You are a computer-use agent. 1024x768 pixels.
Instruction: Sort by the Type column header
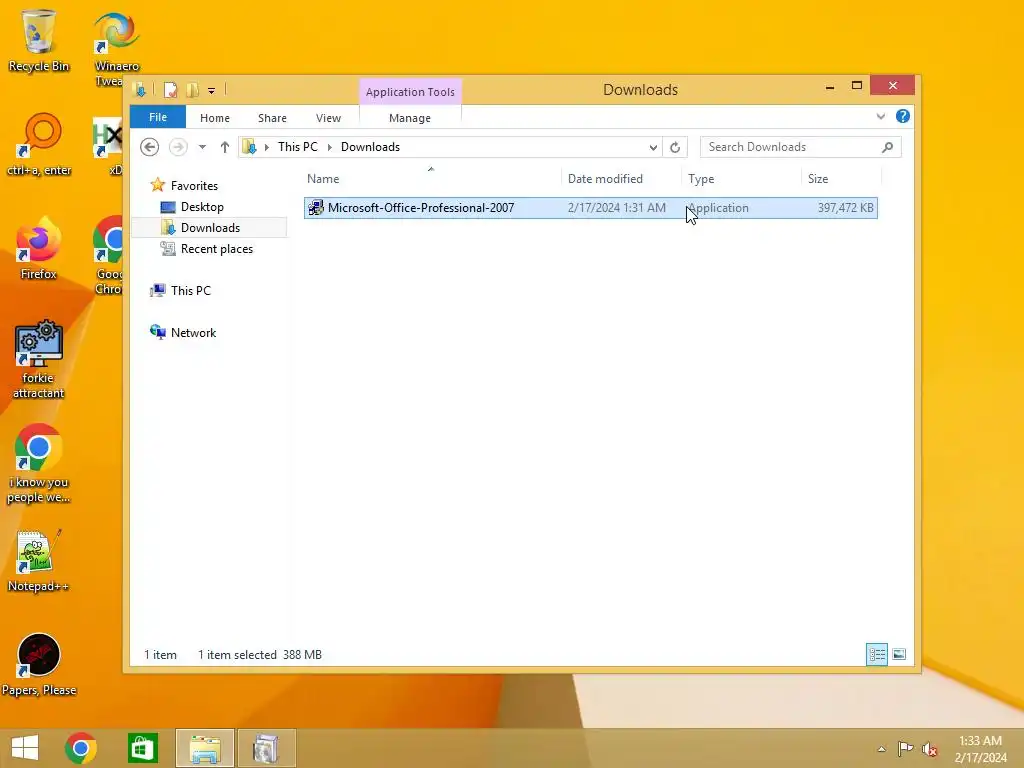(x=741, y=178)
